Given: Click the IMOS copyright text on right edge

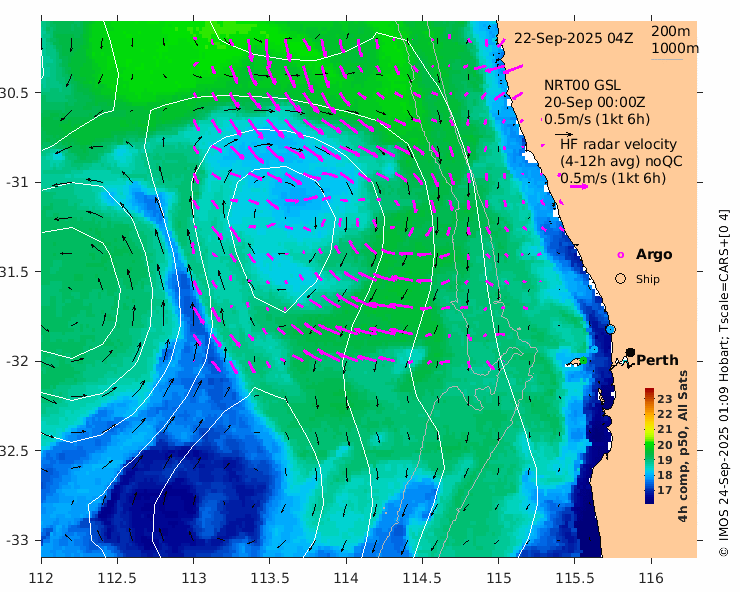Looking at the screenshot, I should tap(723, 383).
